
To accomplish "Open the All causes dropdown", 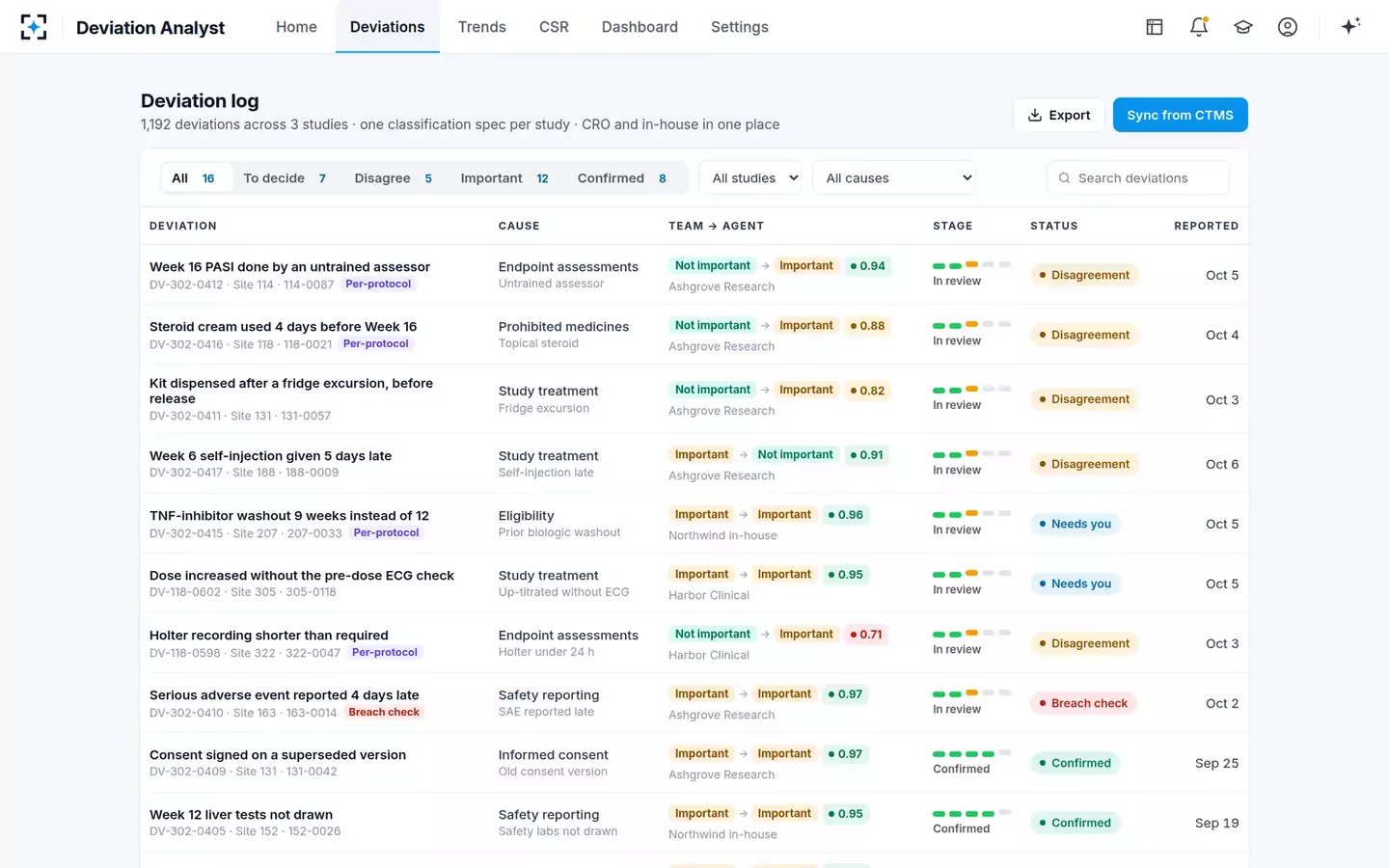I will [x=894, y=178].
